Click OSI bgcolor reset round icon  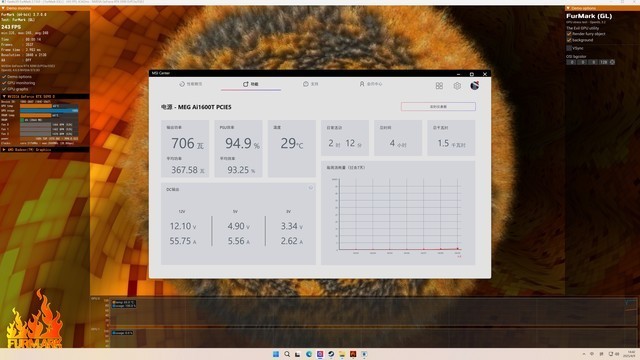[612, 62]
